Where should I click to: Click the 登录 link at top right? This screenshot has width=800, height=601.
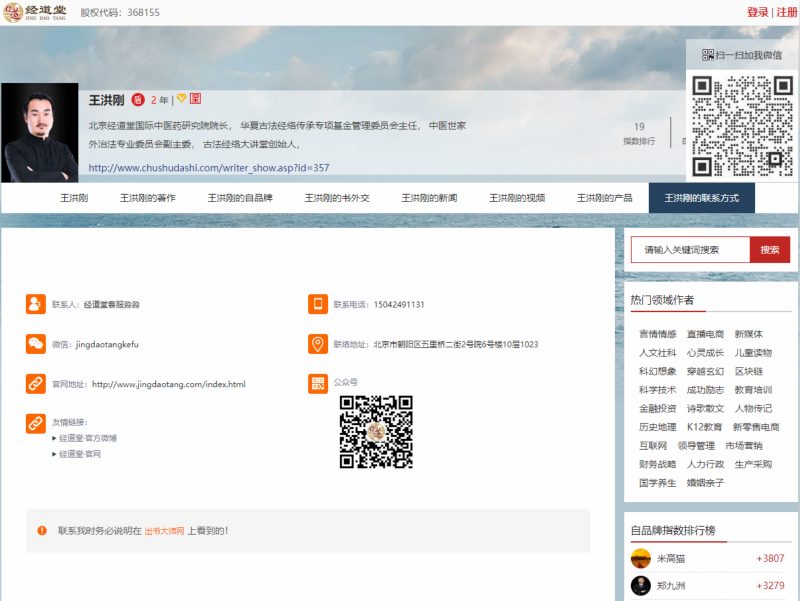757,13
